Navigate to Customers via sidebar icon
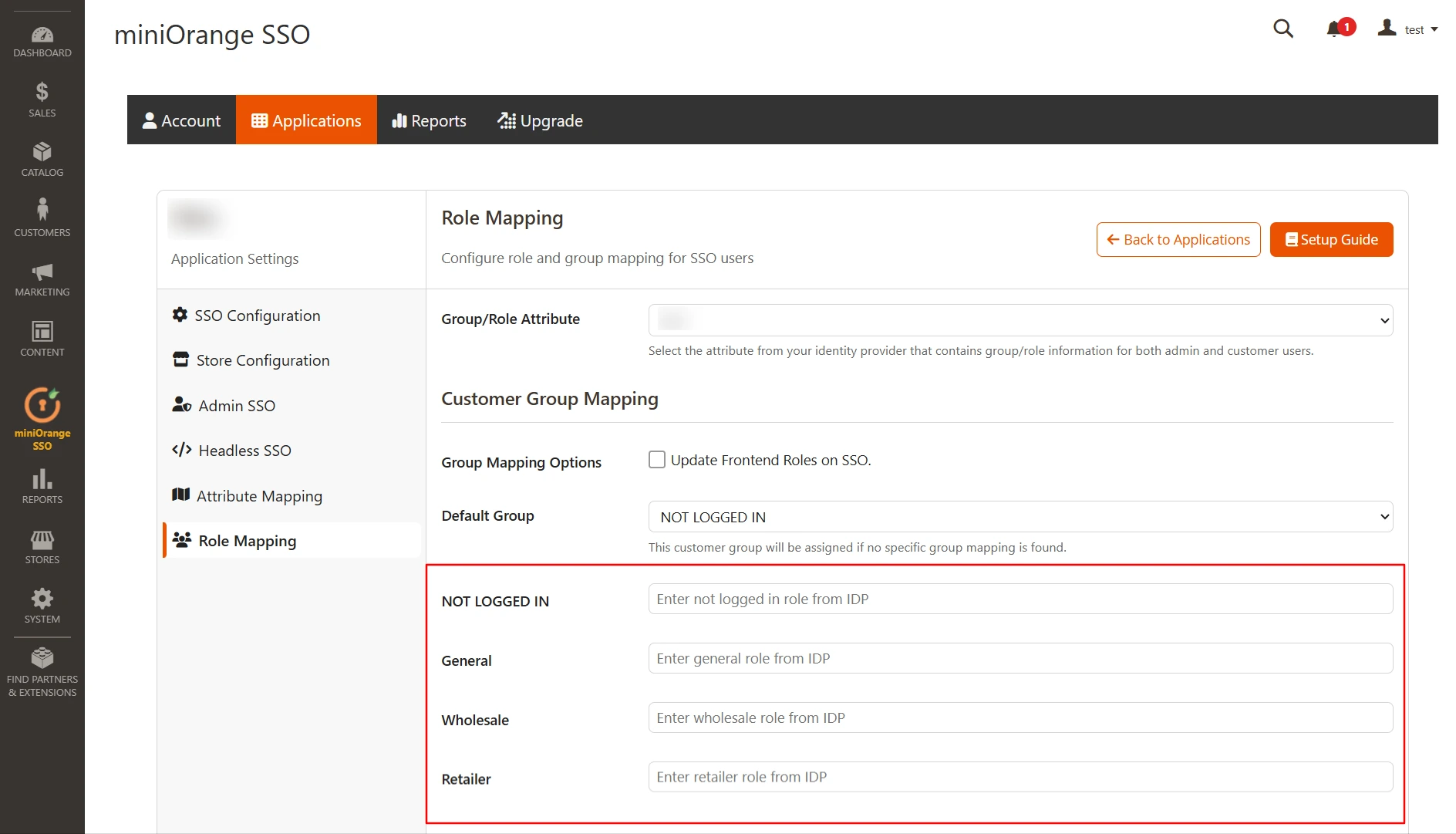 tap(42, 217)
